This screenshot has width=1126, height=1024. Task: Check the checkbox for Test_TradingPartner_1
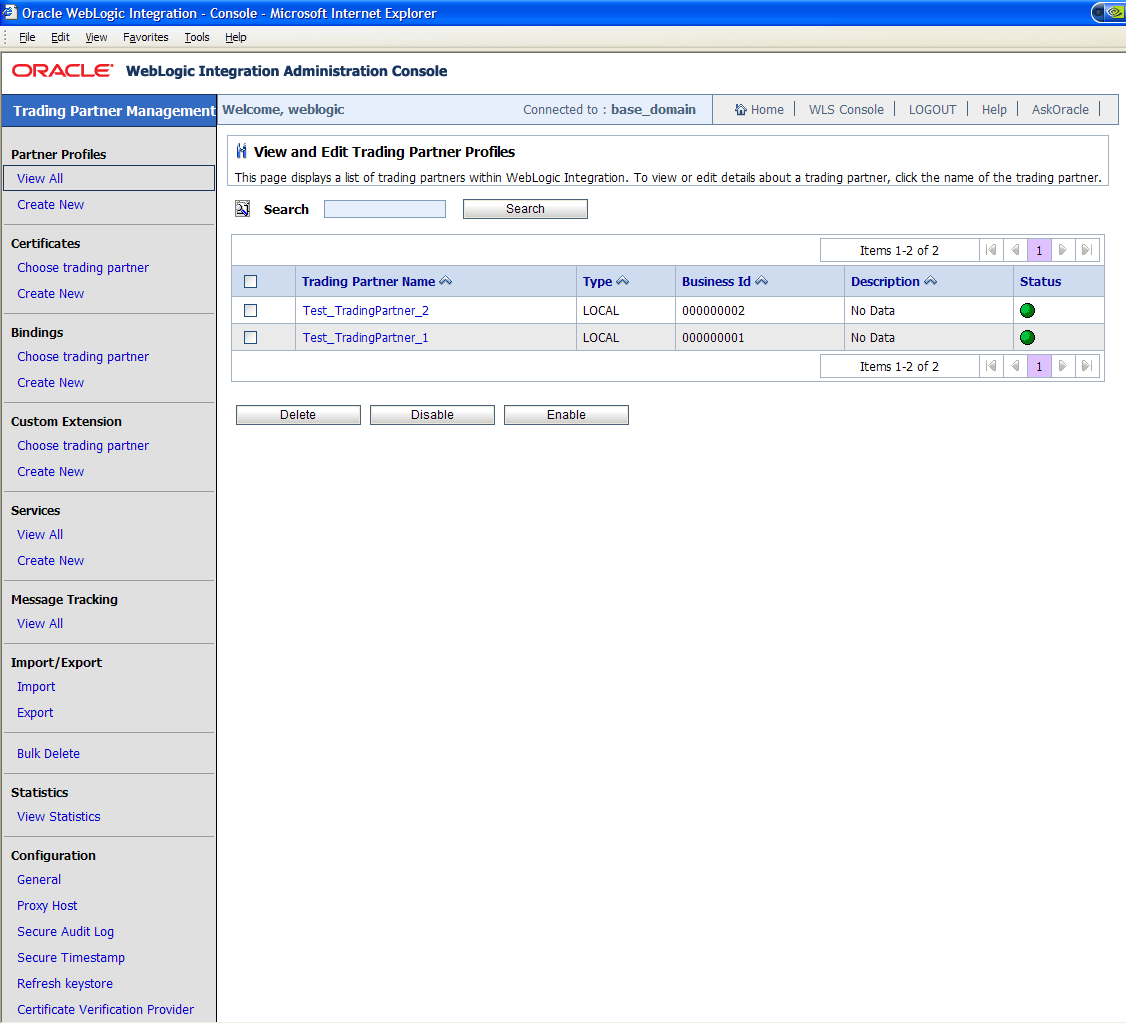coord(250,337)
